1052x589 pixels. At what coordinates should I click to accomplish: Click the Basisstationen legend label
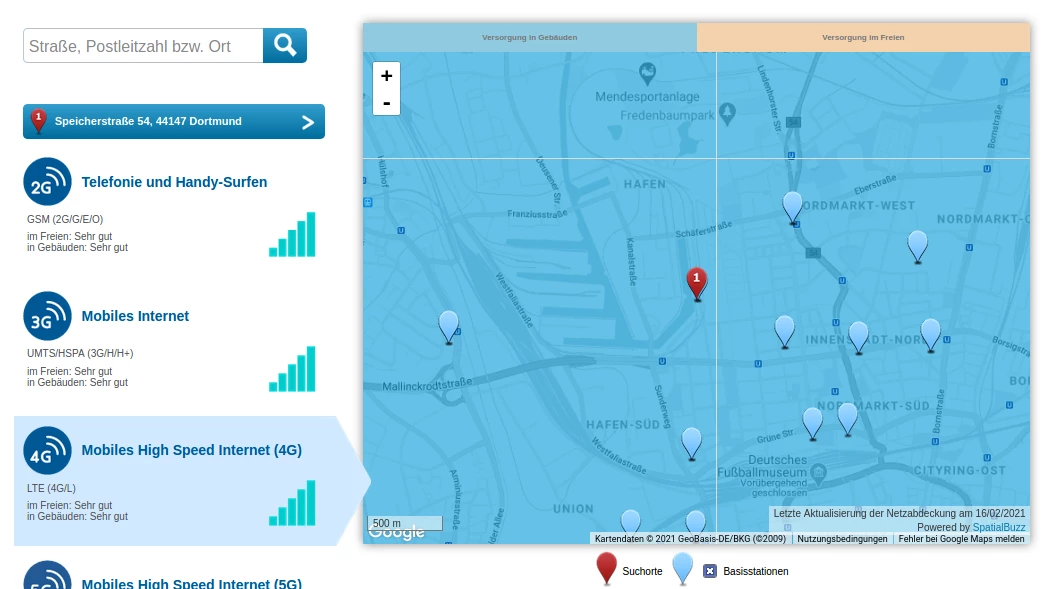click(x=755, y=572)
